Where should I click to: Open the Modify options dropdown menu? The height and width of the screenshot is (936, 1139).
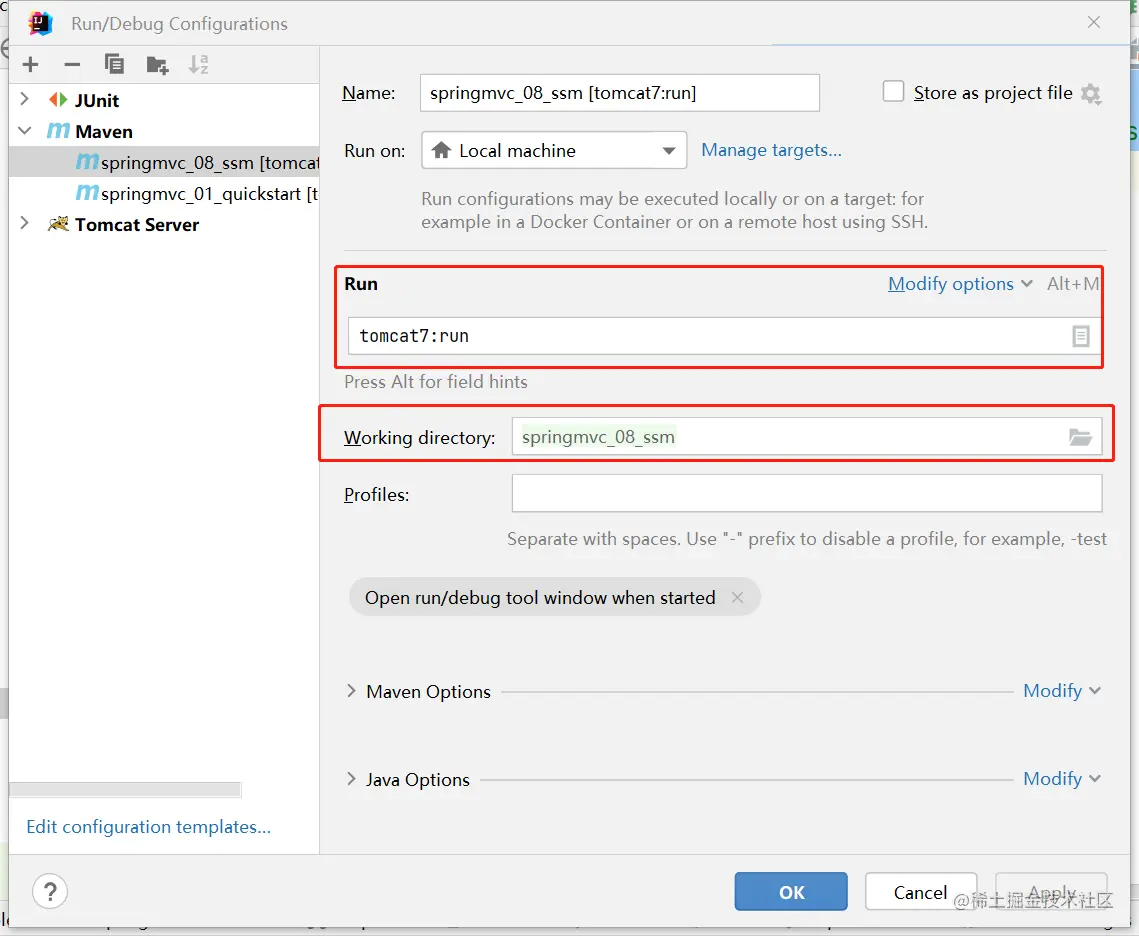pos(960,284)
